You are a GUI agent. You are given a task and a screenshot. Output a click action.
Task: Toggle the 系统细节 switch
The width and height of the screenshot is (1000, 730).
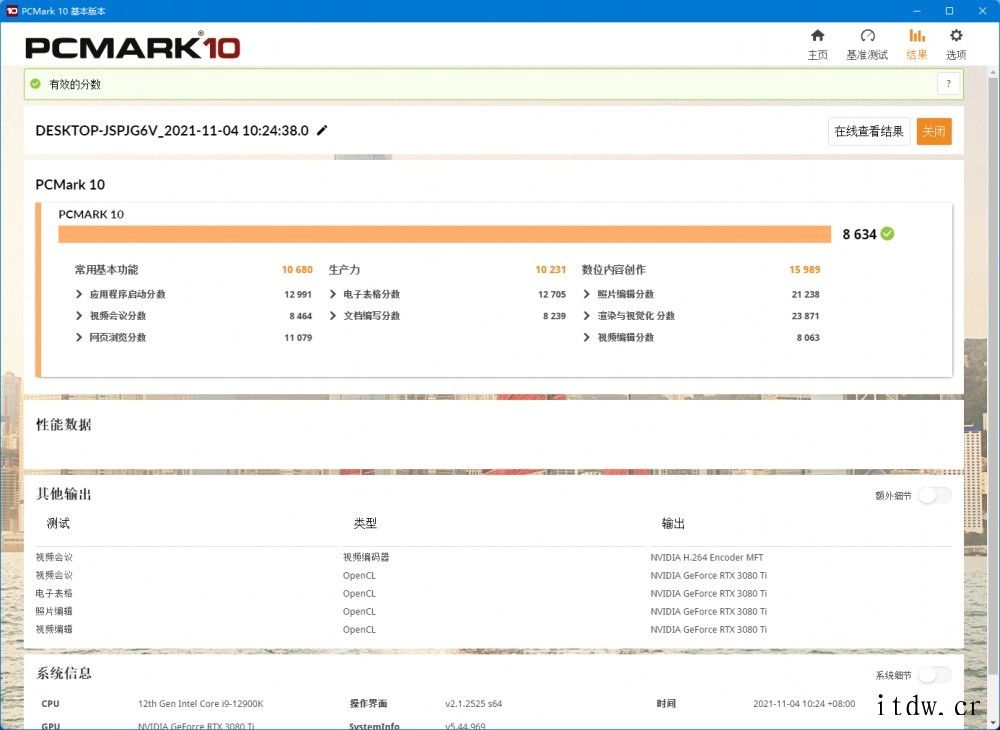pos(934,675)
